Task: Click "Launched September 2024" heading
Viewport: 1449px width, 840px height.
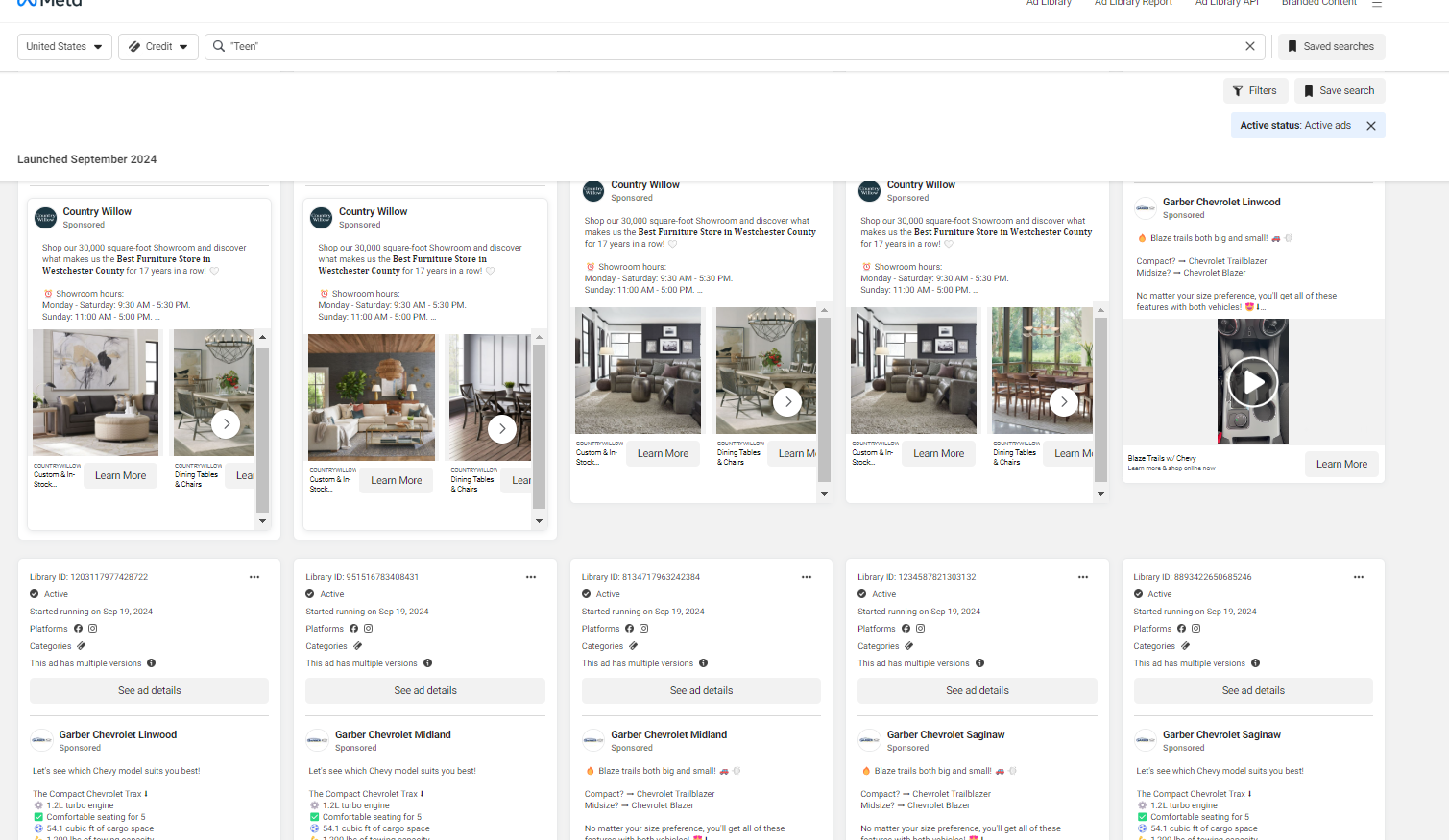Action: coord(86,159)
